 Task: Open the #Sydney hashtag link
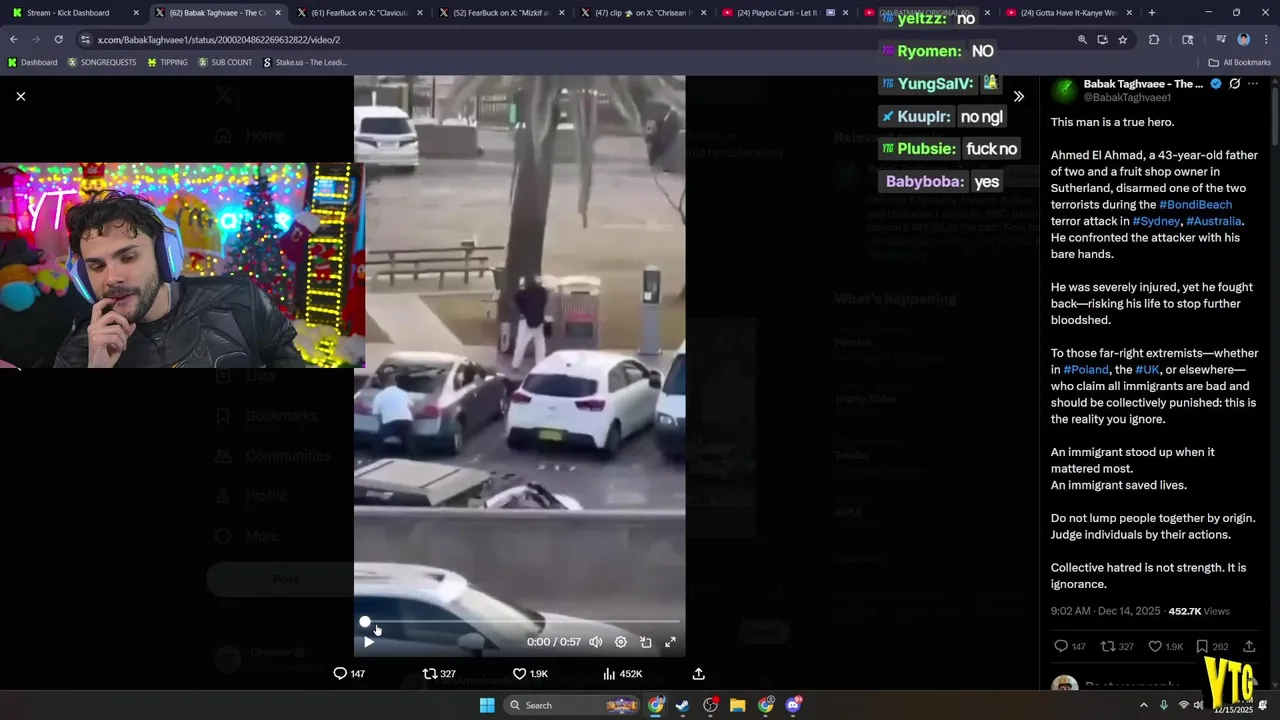1156,221
